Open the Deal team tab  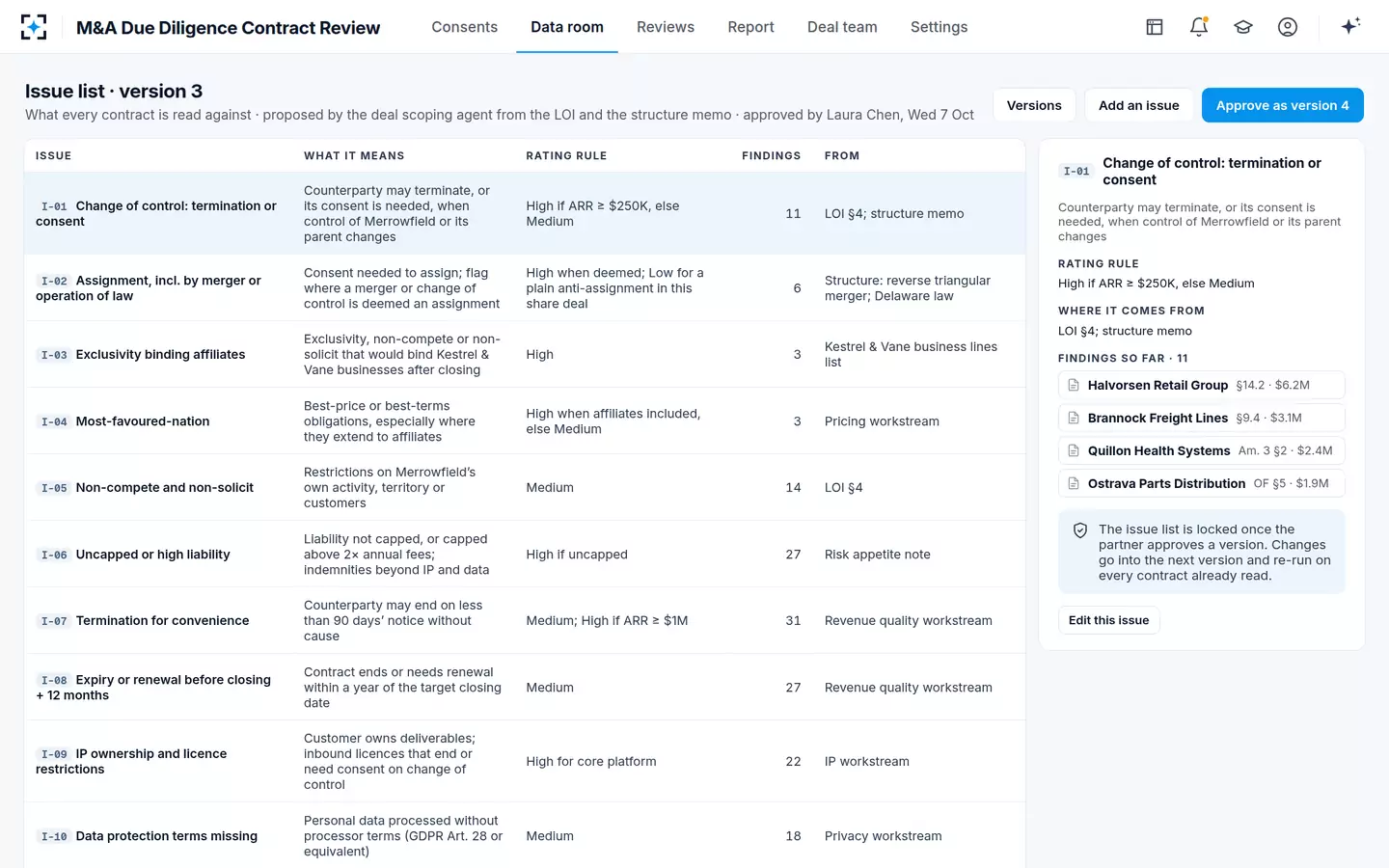(842, 27)
